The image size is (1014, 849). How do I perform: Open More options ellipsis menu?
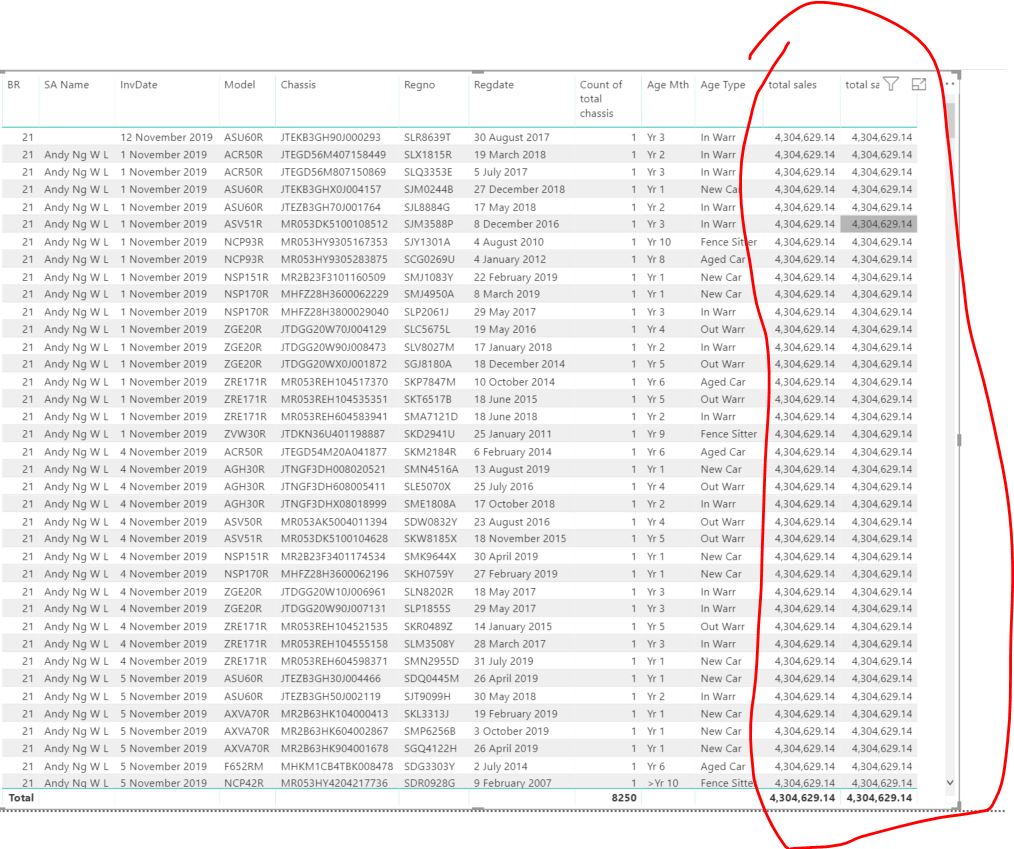pos(949,84)
